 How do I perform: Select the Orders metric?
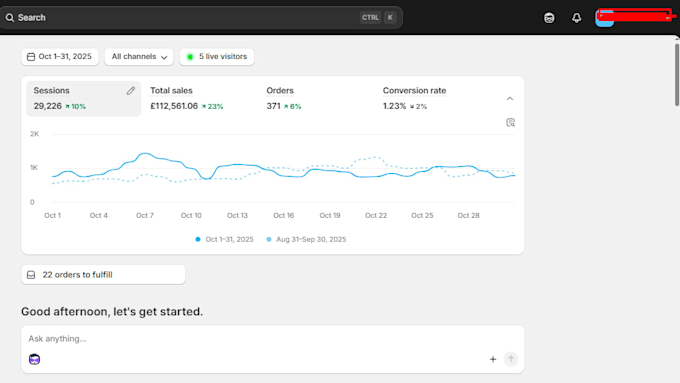coord(284,98)
